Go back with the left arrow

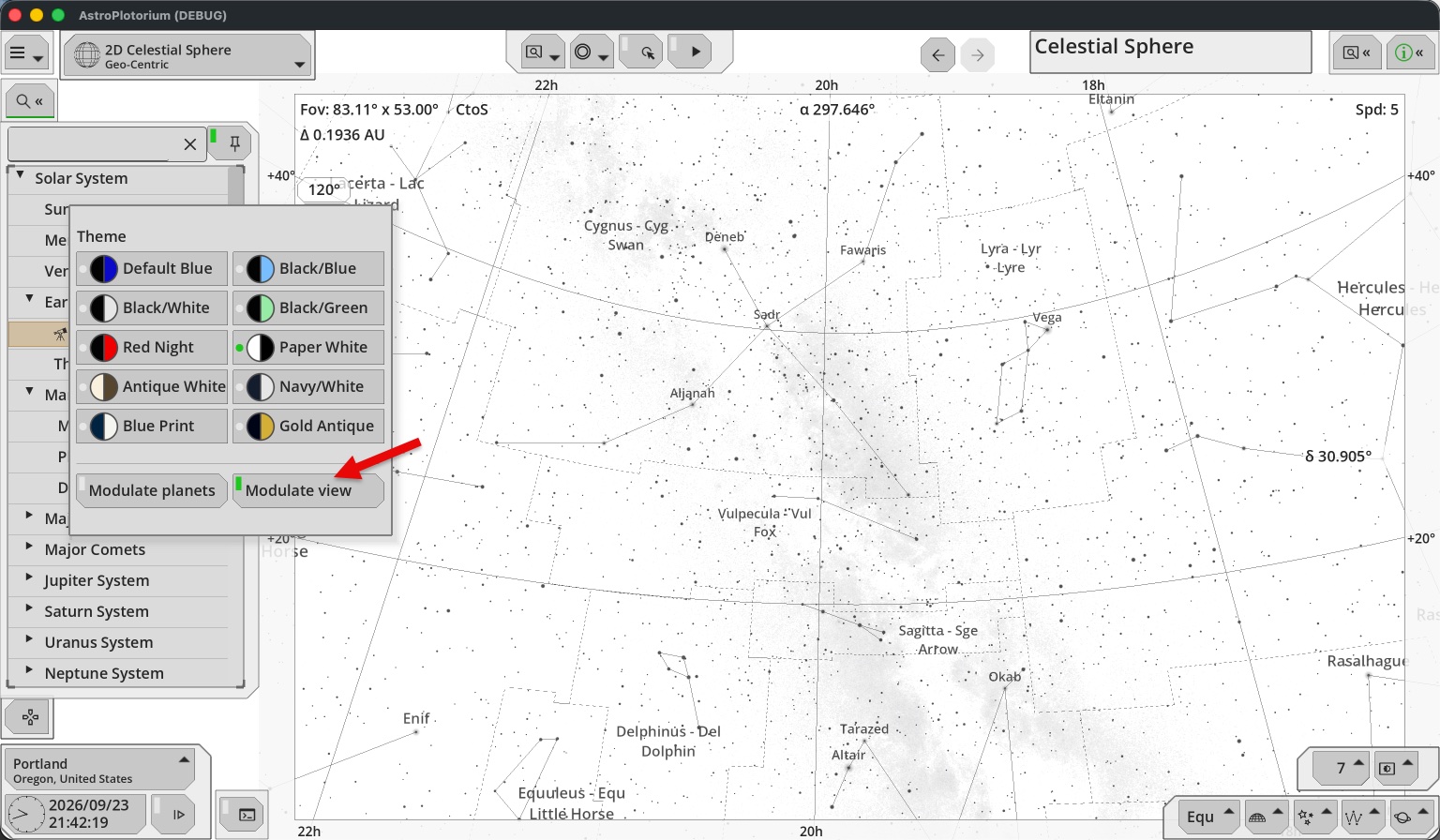click(x=937, y=55)
